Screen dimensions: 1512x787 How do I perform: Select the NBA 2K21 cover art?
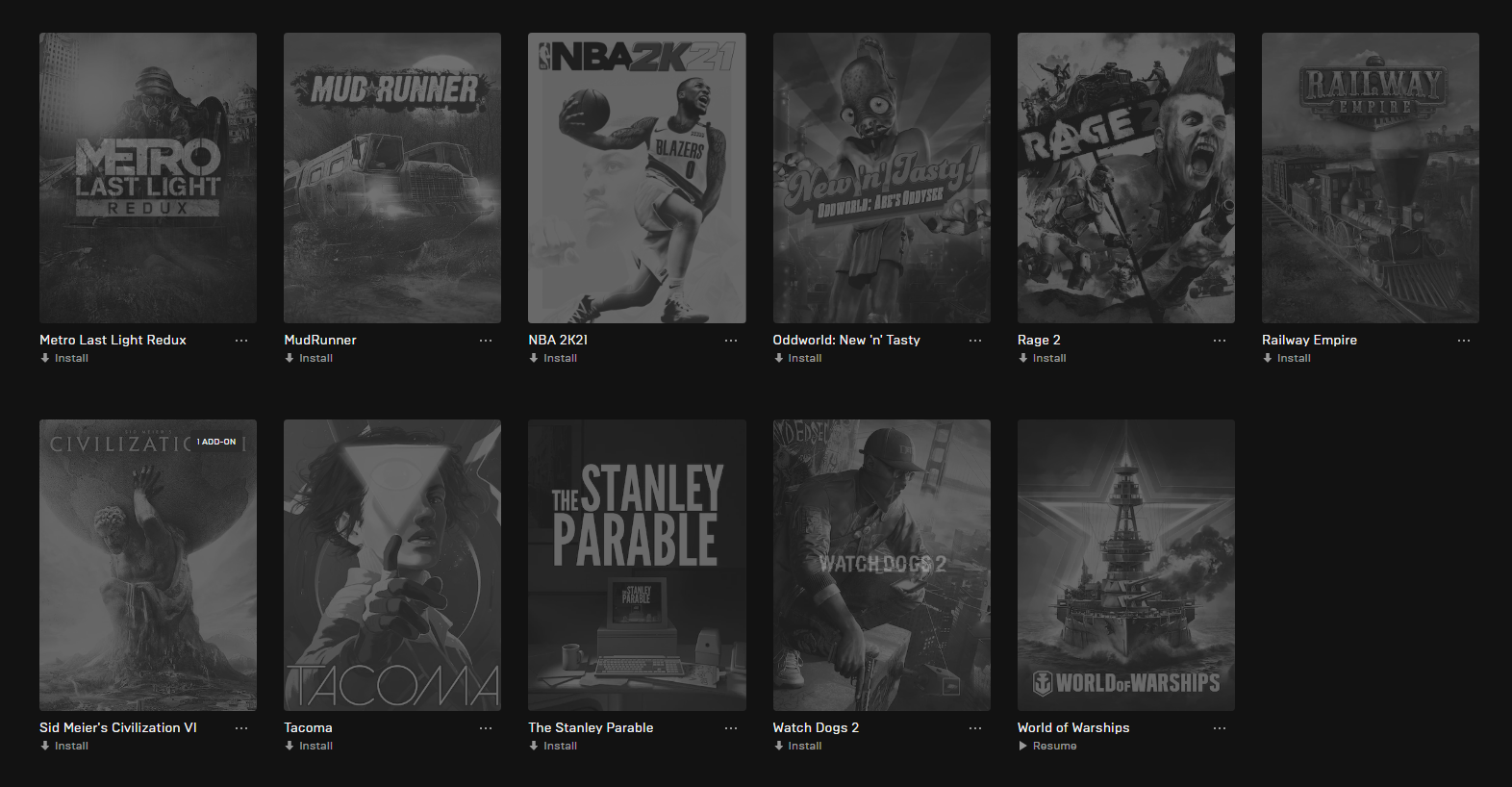[x=637, y=178]
